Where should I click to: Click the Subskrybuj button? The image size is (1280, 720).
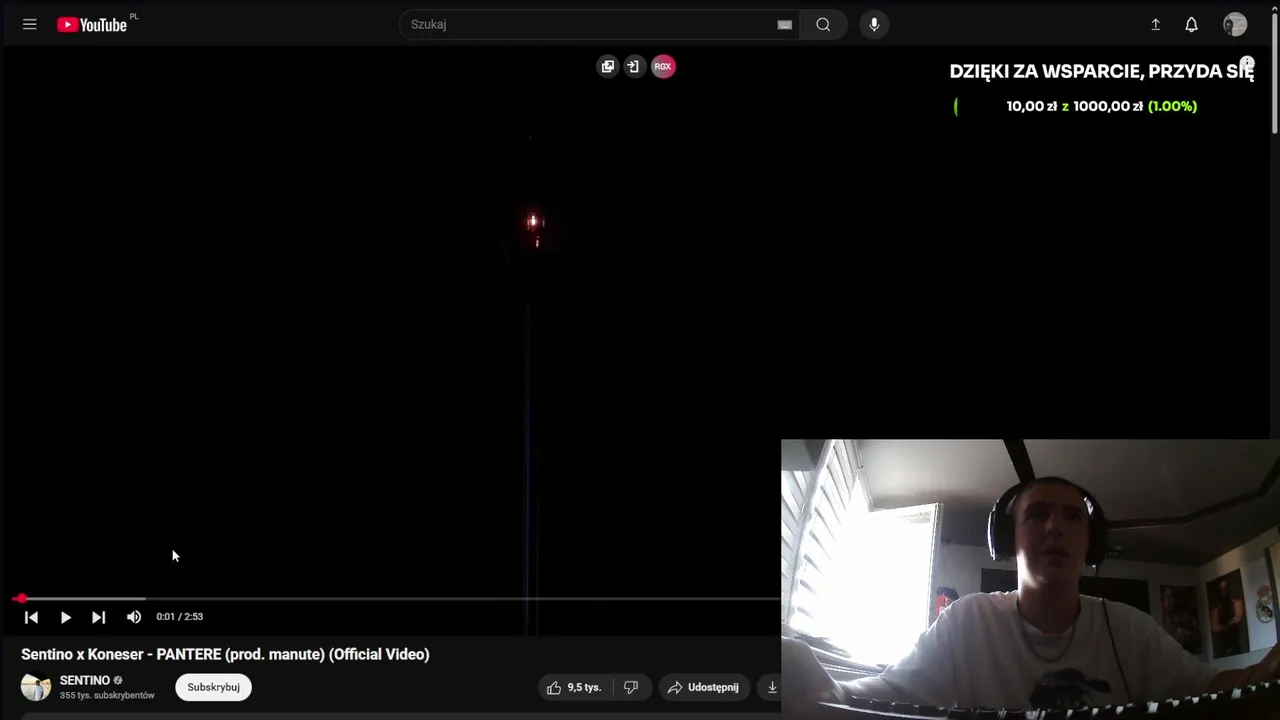coord(213,687)
